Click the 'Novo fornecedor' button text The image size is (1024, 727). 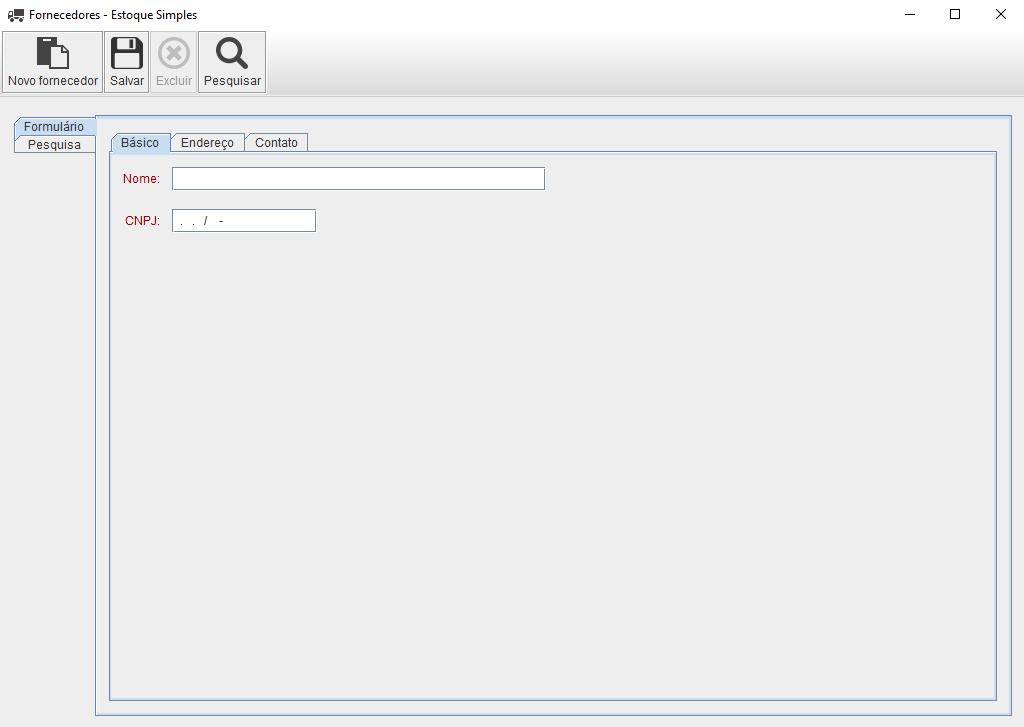coord(53,81)
